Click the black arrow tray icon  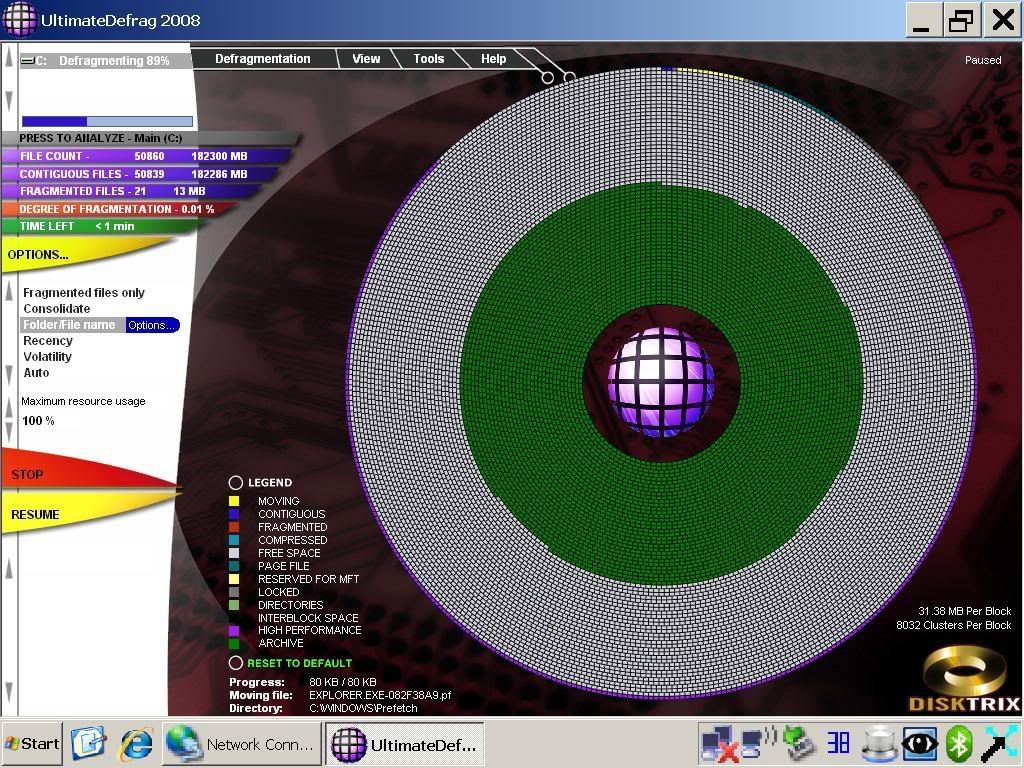[x=999, y=743]
